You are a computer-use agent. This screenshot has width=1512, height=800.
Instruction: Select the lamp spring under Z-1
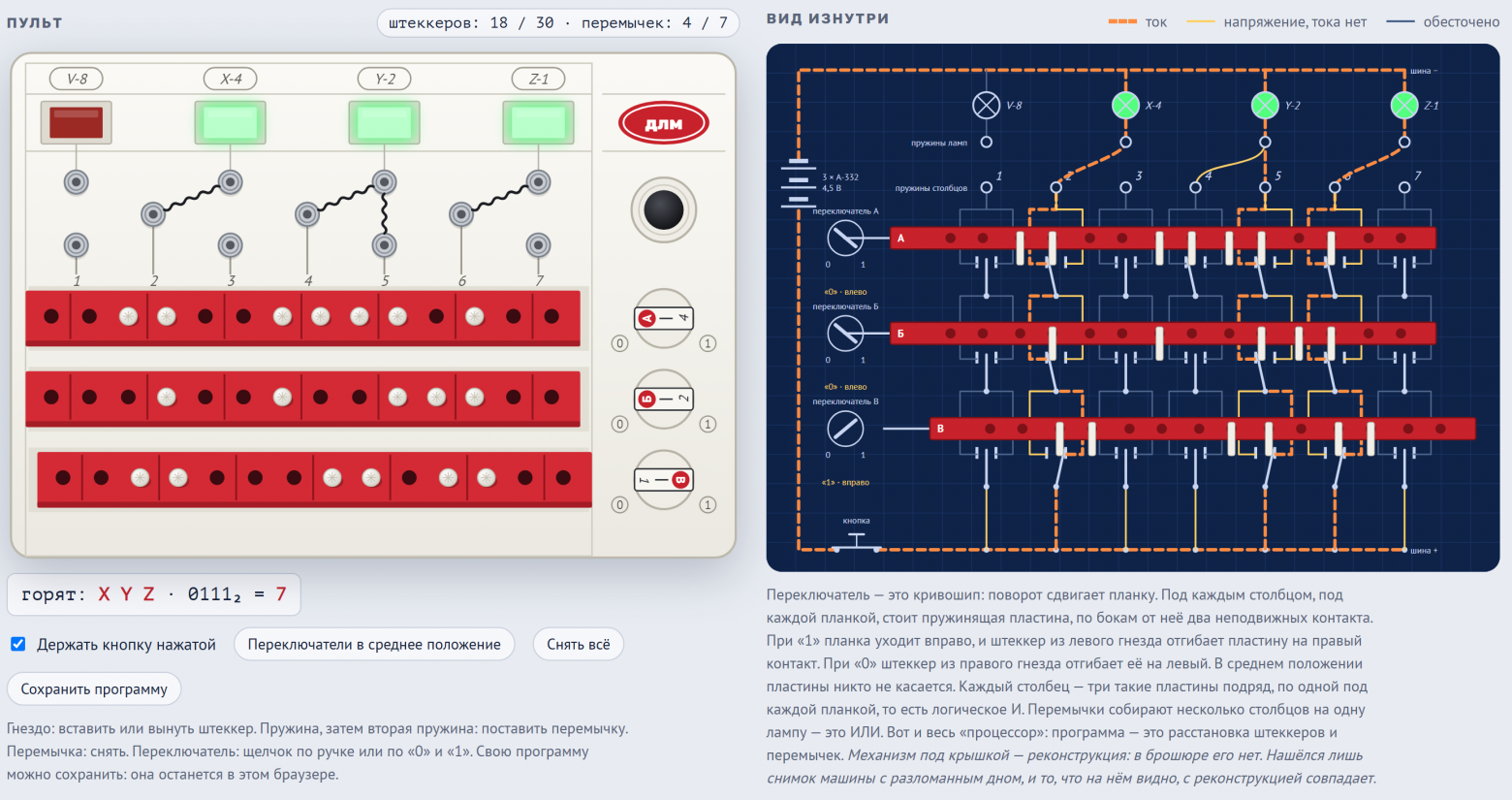539,181
